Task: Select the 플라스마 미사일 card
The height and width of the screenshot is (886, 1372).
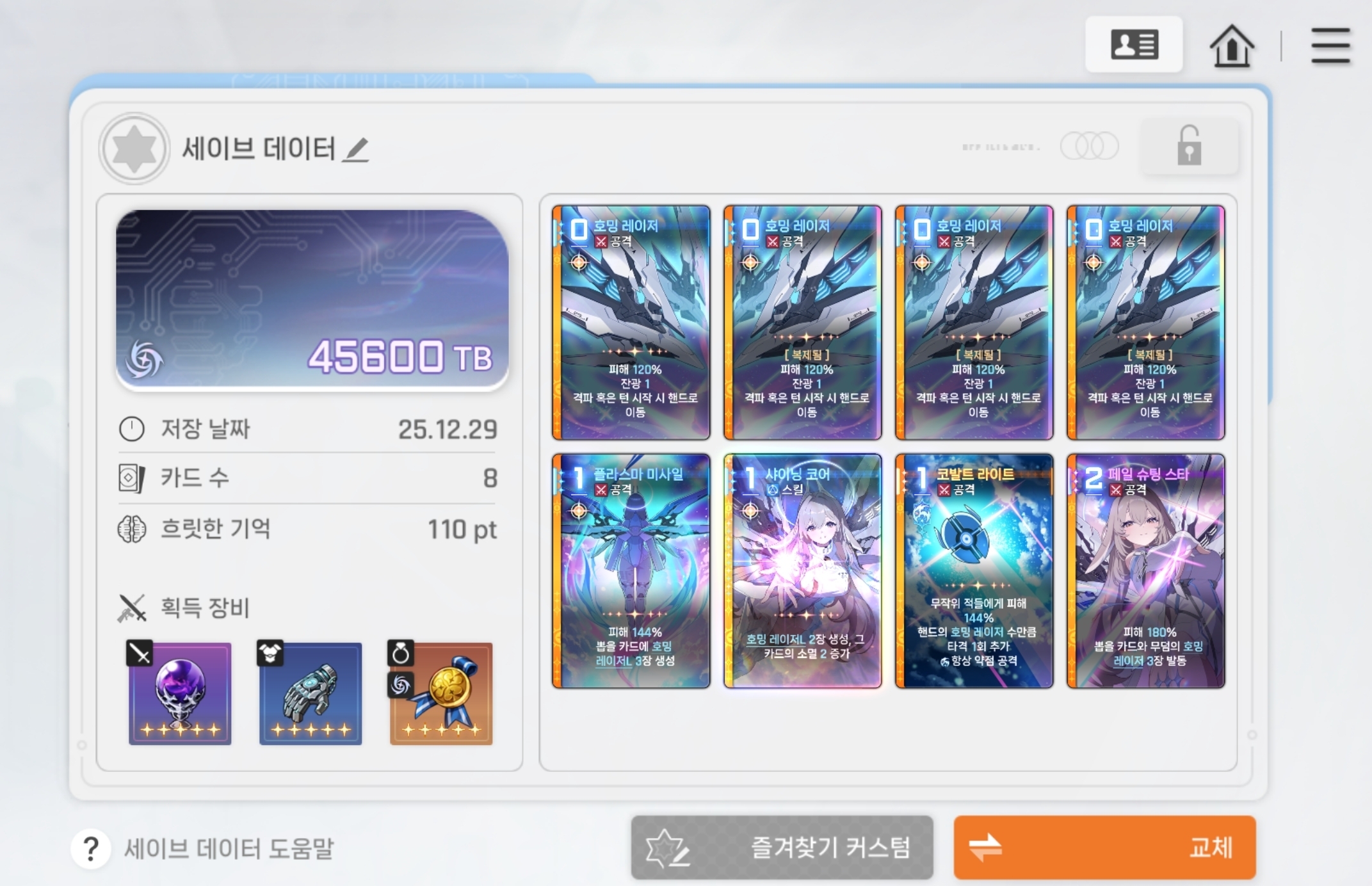Action: pos(631,571)
